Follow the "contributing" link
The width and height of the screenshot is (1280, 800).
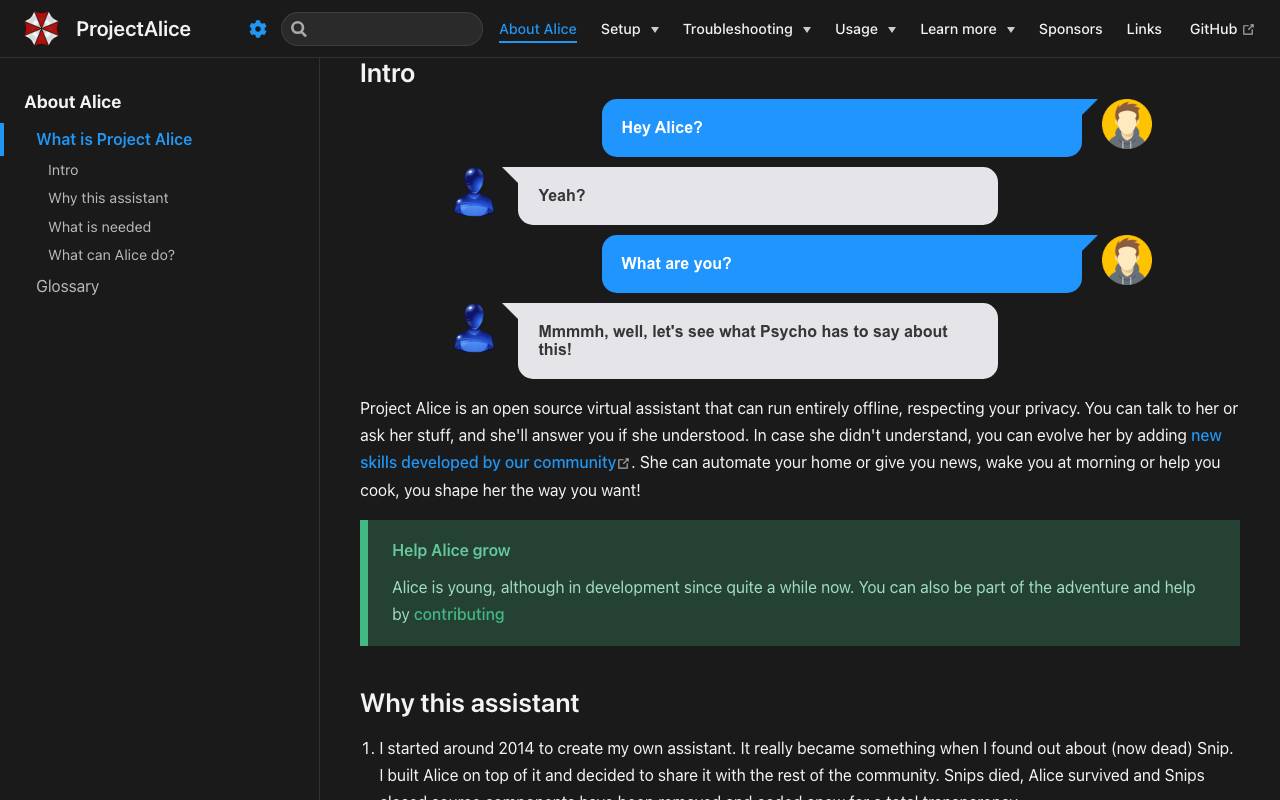459,614
